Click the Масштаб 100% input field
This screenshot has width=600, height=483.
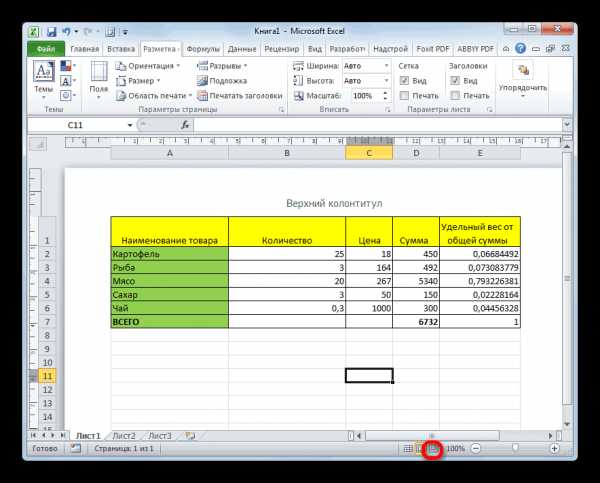click(366, 96)
